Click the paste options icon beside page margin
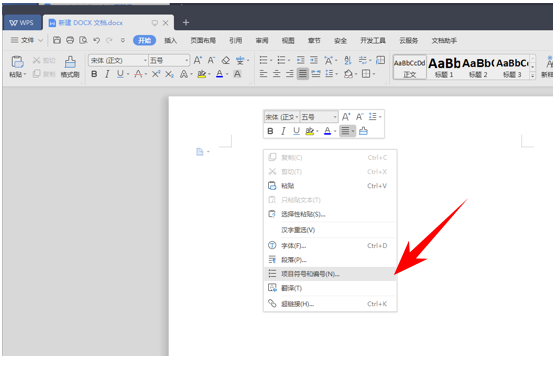This screenshot has height=374, width=553. (200, 152)
